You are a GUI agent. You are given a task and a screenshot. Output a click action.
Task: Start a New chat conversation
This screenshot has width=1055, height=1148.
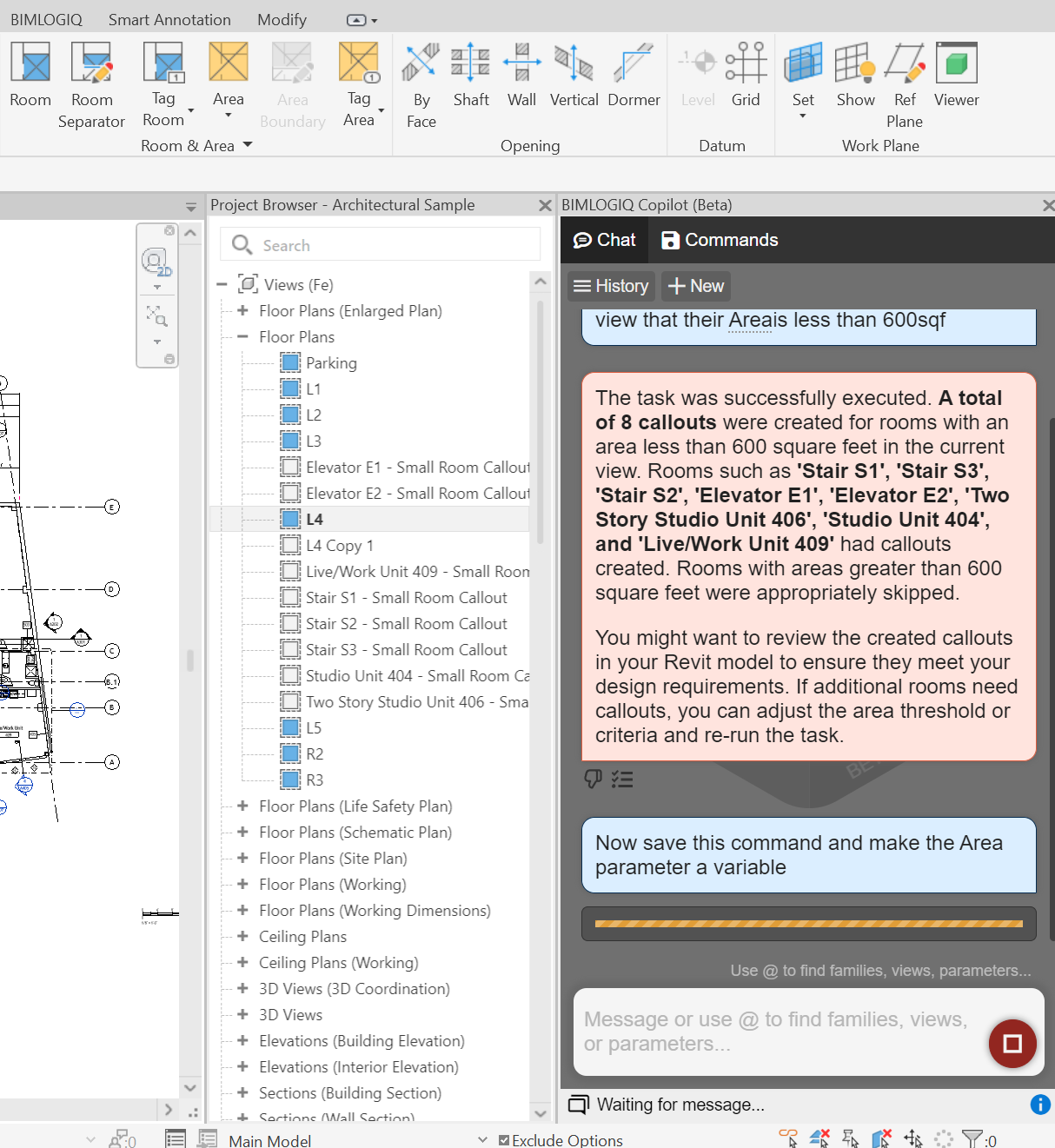696,286
